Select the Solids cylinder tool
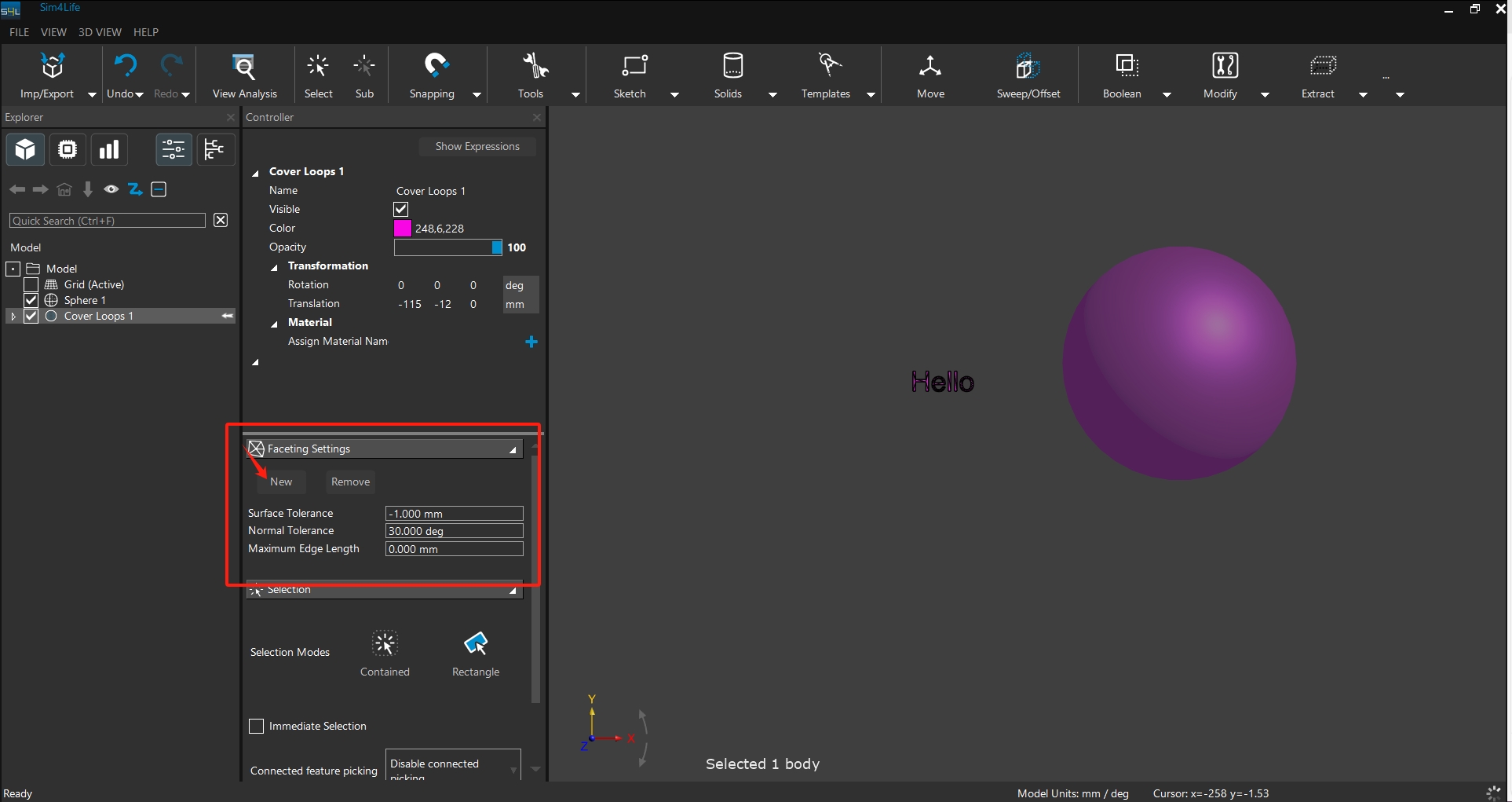Image resolution: width=1512 pixels, height=802 pixels. pos(732,67)
